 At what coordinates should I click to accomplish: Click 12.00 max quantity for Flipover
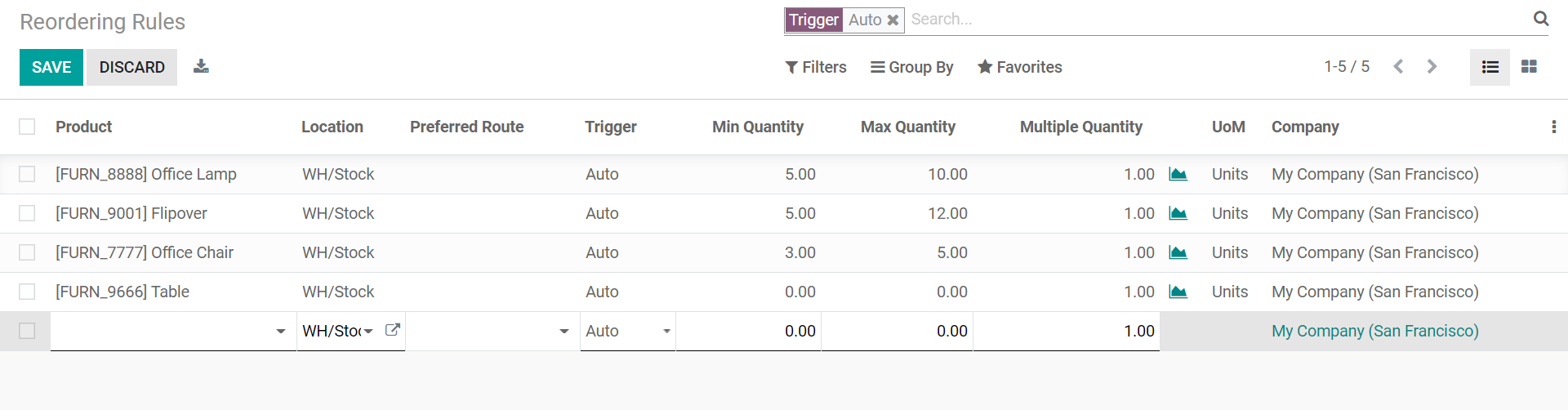click(947, 213)
